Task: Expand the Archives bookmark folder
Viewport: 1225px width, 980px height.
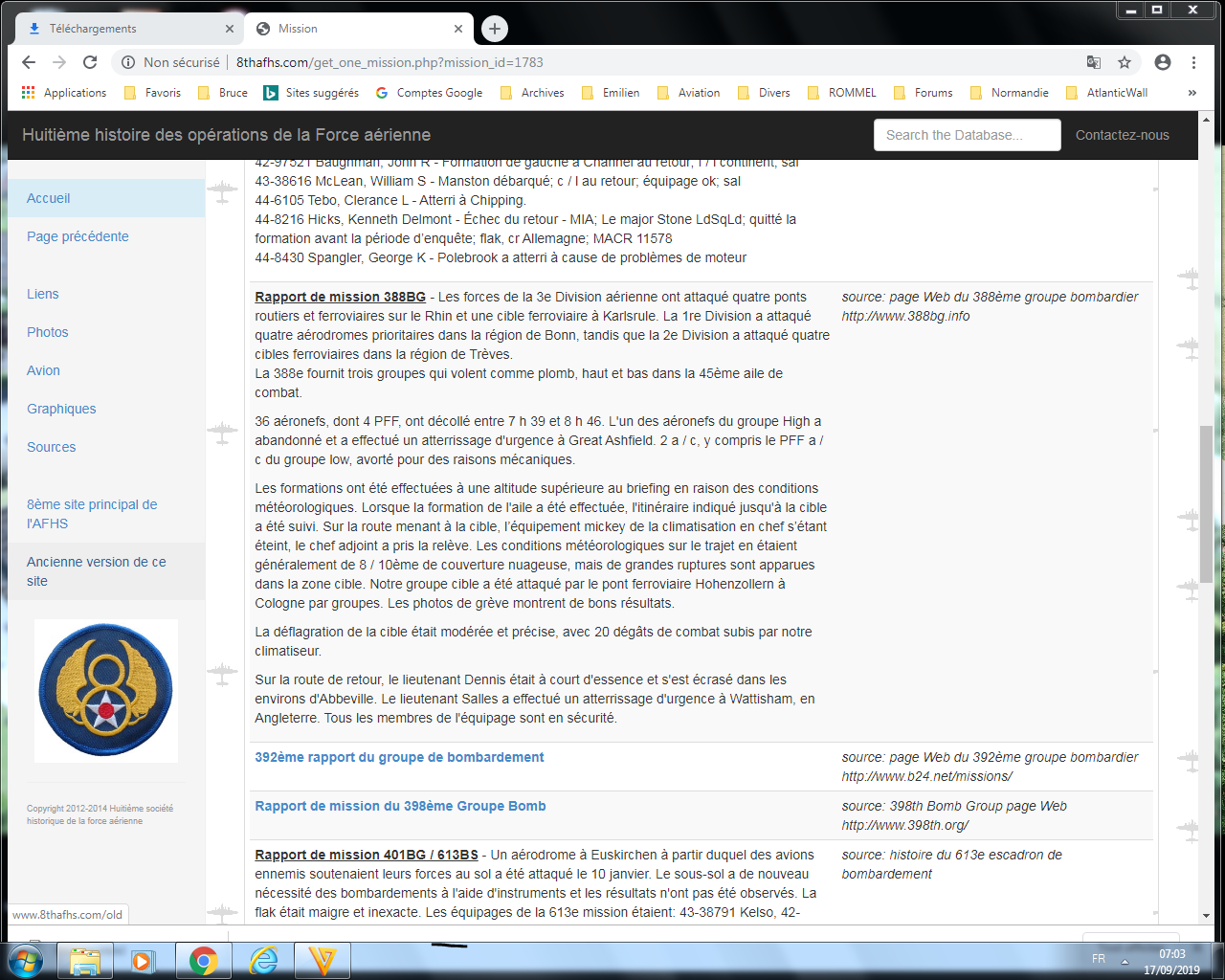Action: tap(533, 93)
